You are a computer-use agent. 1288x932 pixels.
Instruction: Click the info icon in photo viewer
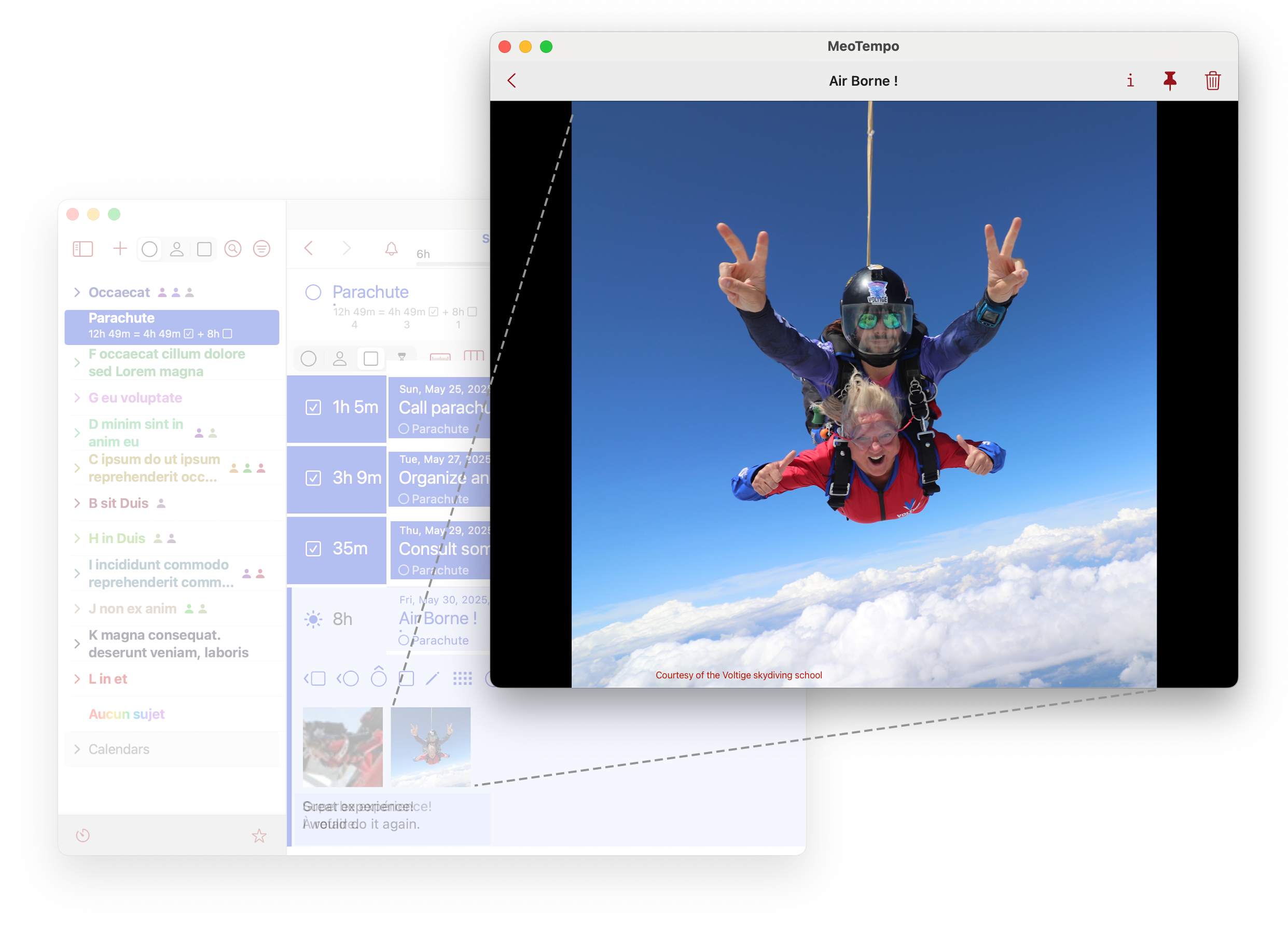tap(1130, 80)
